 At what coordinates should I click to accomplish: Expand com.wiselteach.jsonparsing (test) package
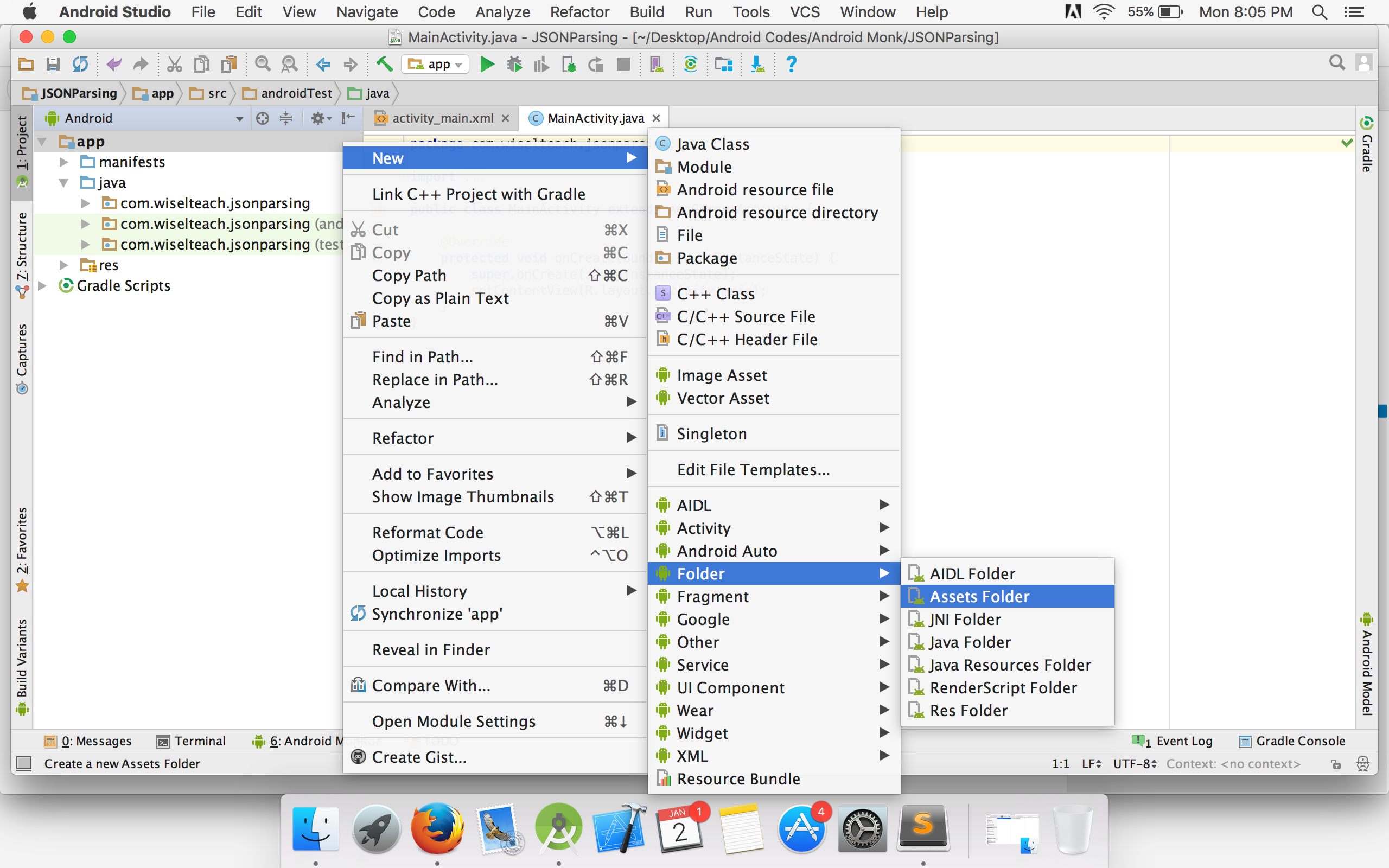[x=86, y=245]
